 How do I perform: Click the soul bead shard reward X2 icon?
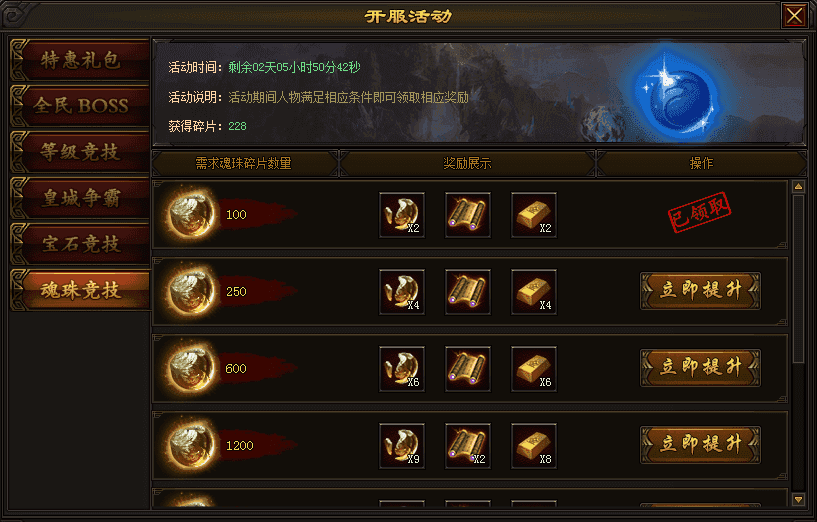(402, 215)
